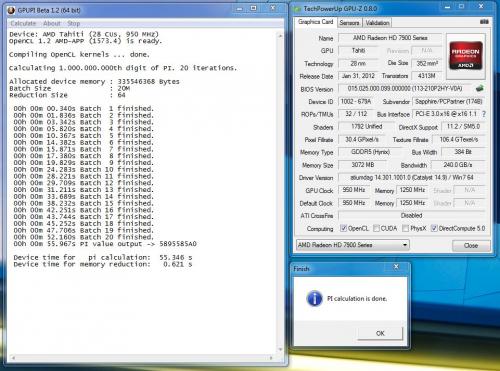Click the BIOS version save chip icon
The height and width of the screenshot is (371, 500).
coord(479,88)
